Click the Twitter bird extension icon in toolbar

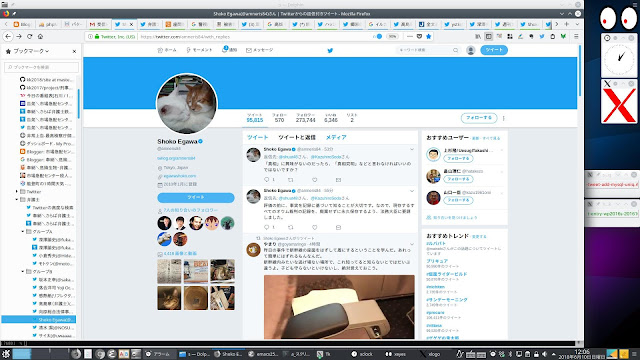click(x=542, y=36)
